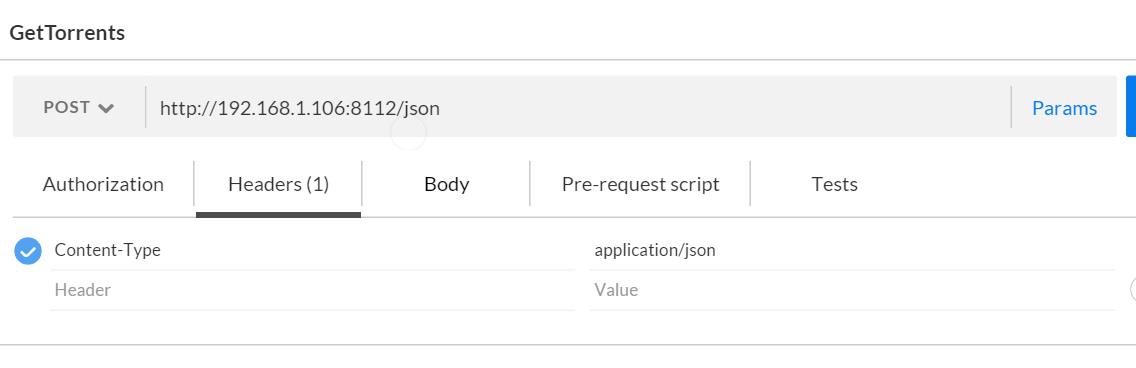Open the Body tab
The width and height of the screenshot is (1136, 368).
(446, 184)
